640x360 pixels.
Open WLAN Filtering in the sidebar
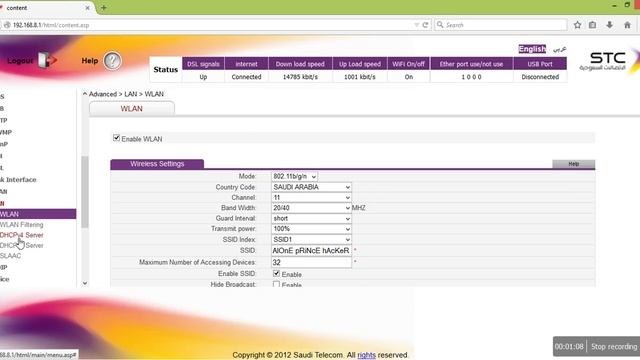[x=22, y=224]
